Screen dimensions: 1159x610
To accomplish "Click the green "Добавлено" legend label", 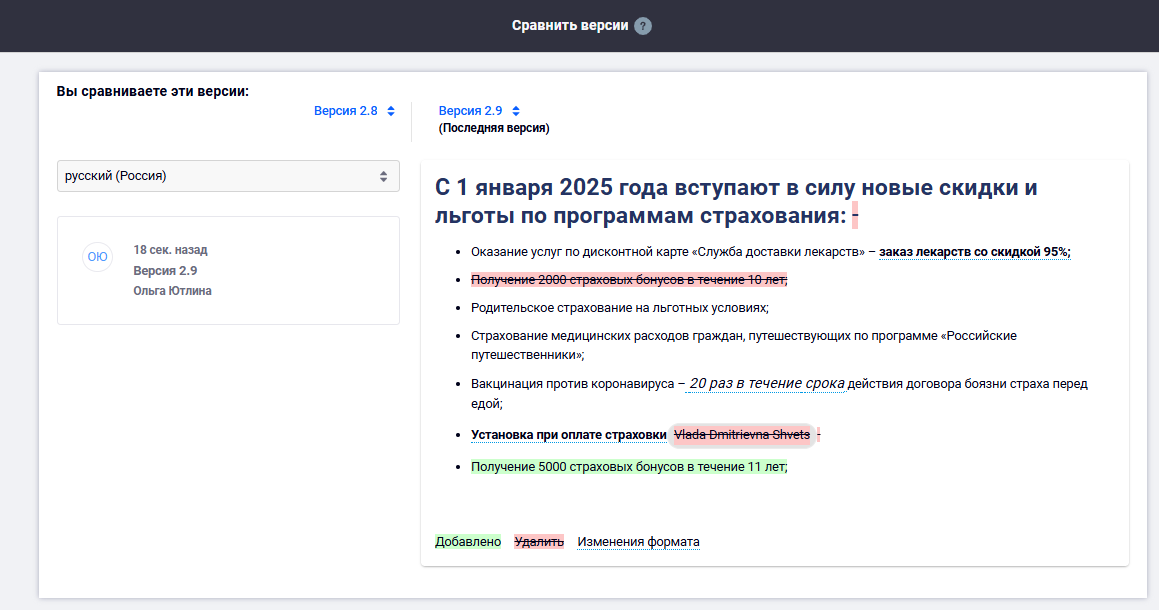I will coord(468,542).
